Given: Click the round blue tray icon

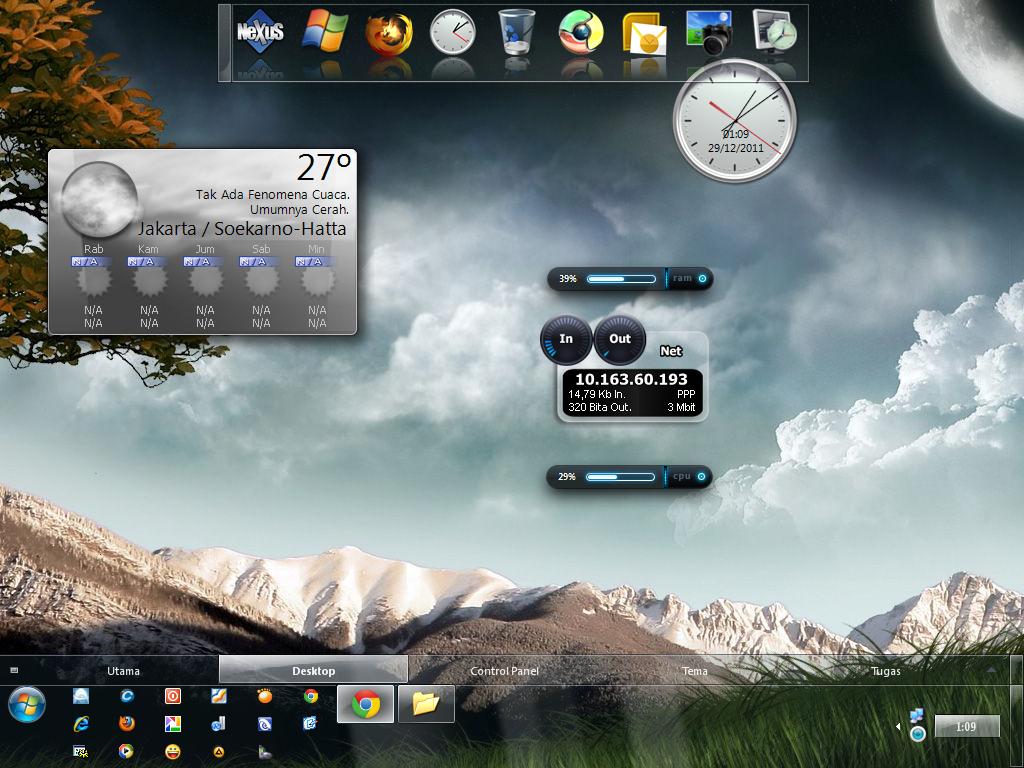Looking at the screenshot, I should point(918,734).
